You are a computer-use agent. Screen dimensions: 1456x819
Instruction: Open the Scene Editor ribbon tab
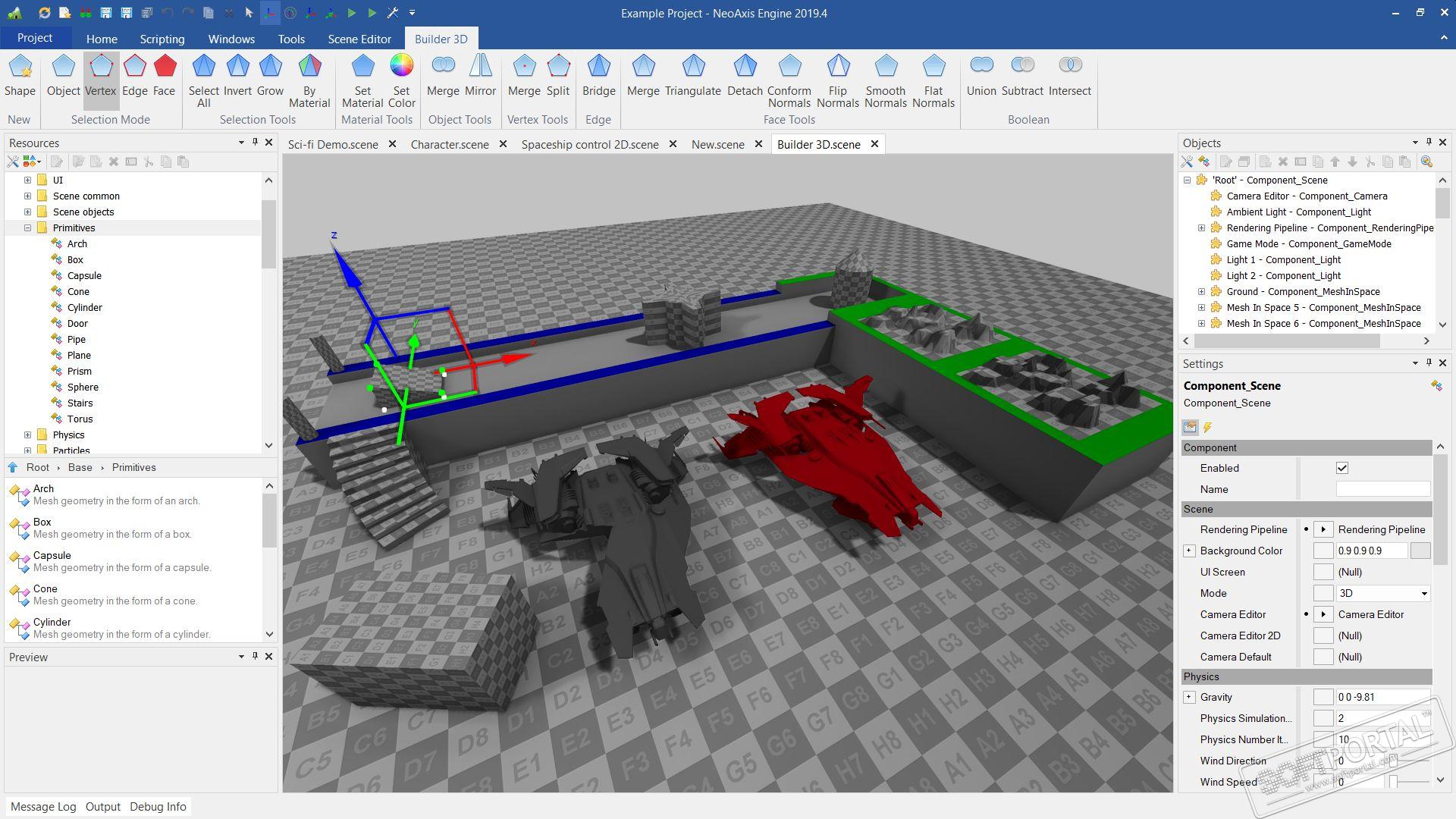click(359, 39)
